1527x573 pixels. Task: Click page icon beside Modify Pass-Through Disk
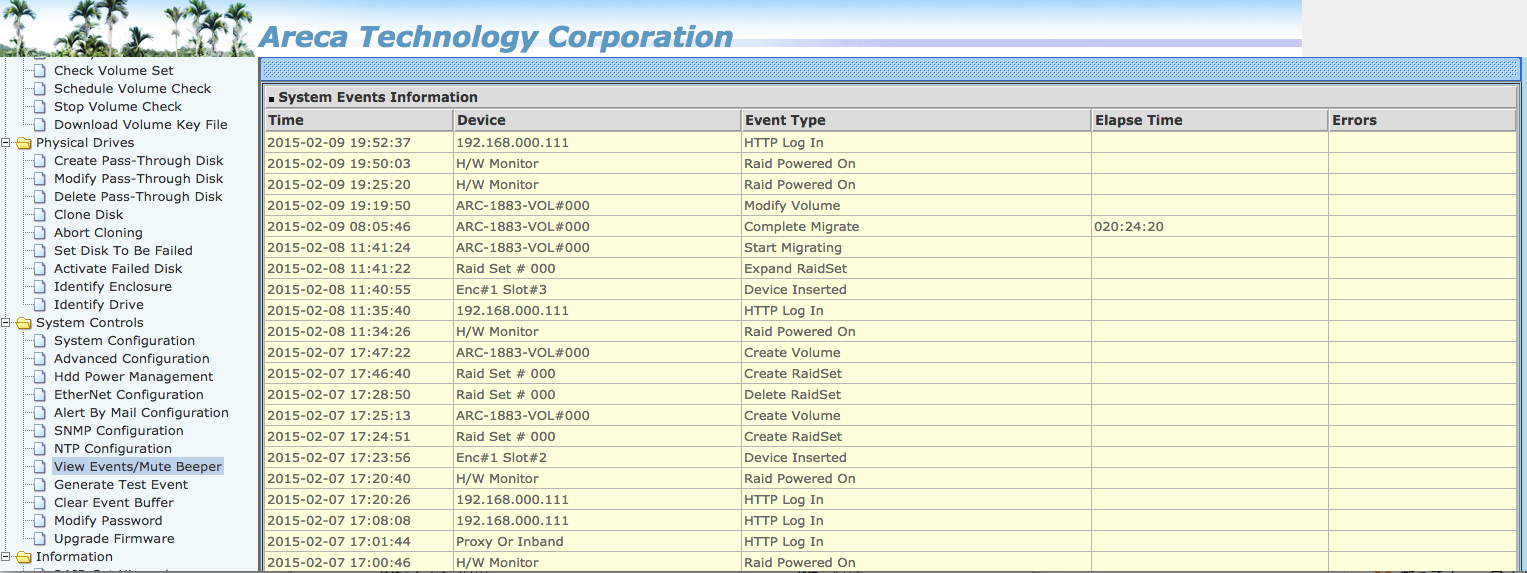click(40, 179)
